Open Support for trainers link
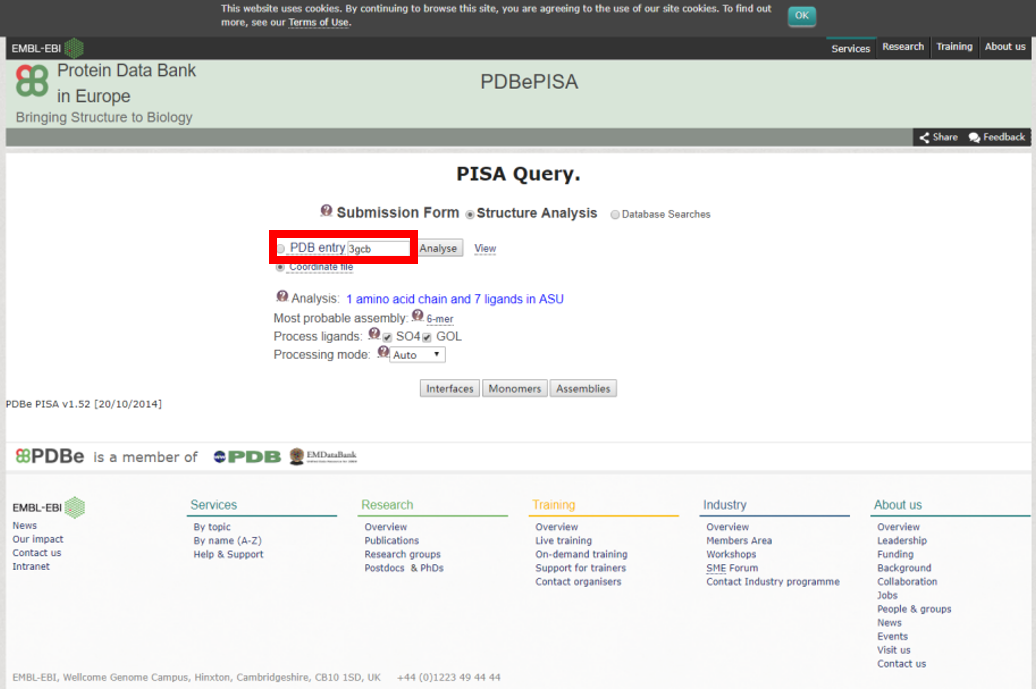This screenshot has height=693, width=1036. click(x=581, y=568)
